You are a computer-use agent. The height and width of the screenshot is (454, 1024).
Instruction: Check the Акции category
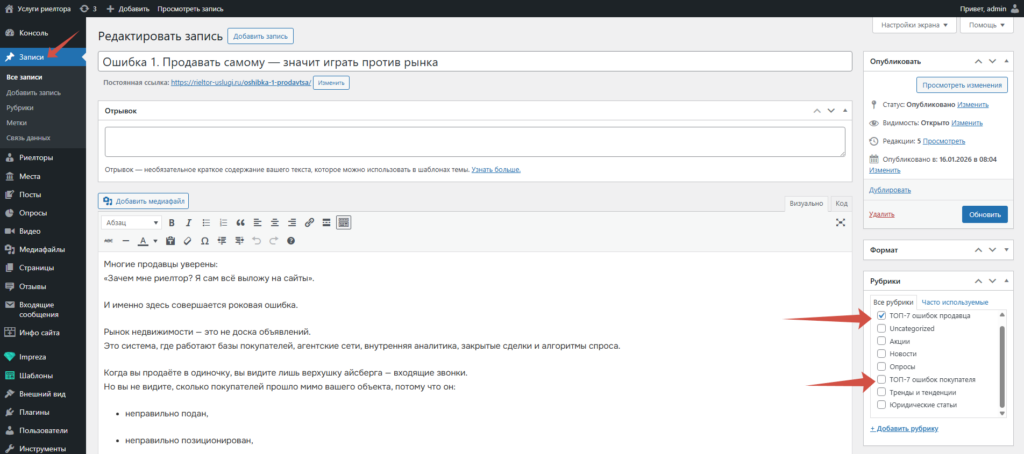point(882,341)
